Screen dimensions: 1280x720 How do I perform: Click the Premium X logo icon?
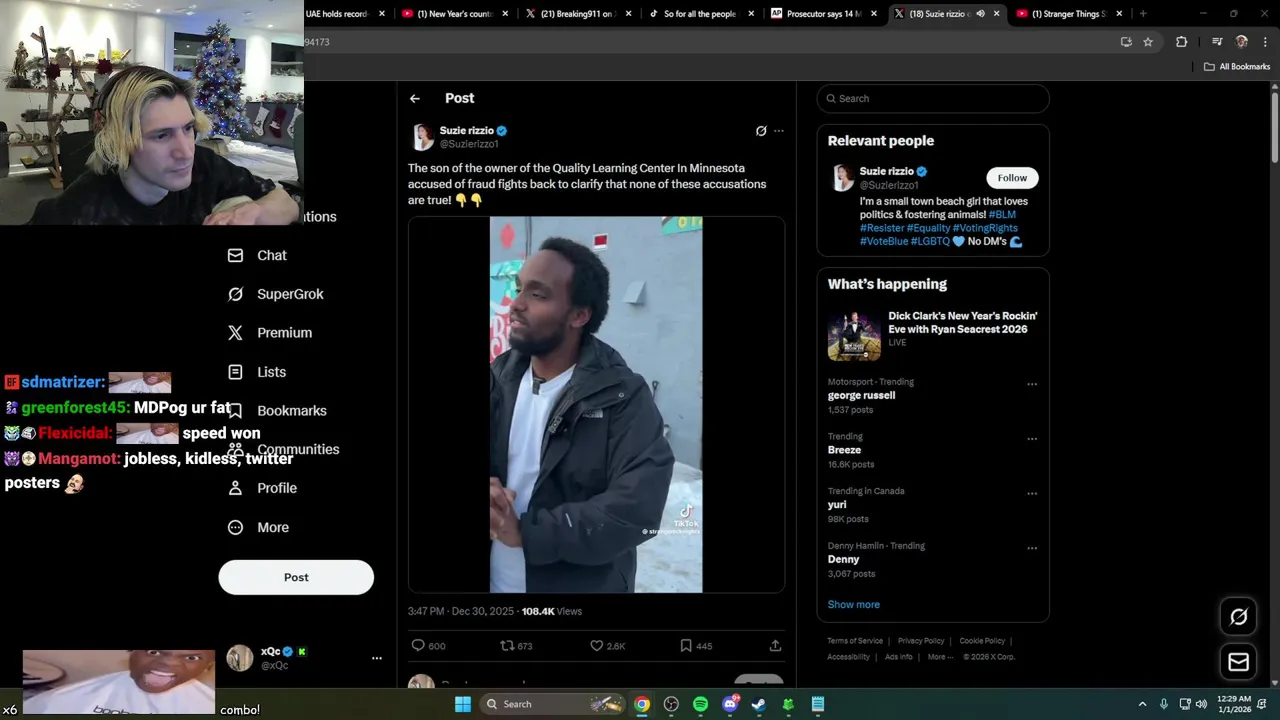coord(235,333)
